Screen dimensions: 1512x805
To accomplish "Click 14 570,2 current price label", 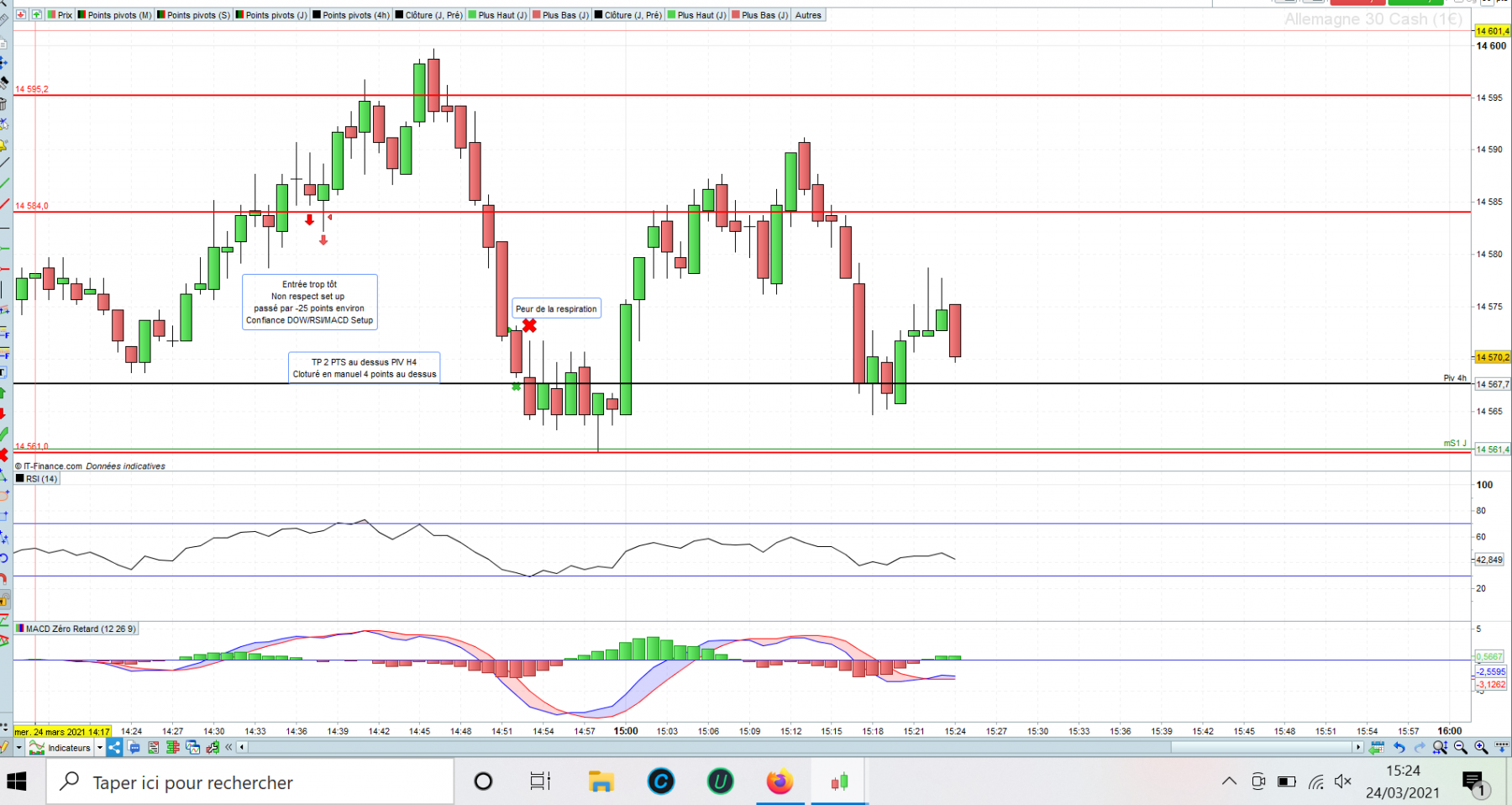I will tap(1492, 357).
